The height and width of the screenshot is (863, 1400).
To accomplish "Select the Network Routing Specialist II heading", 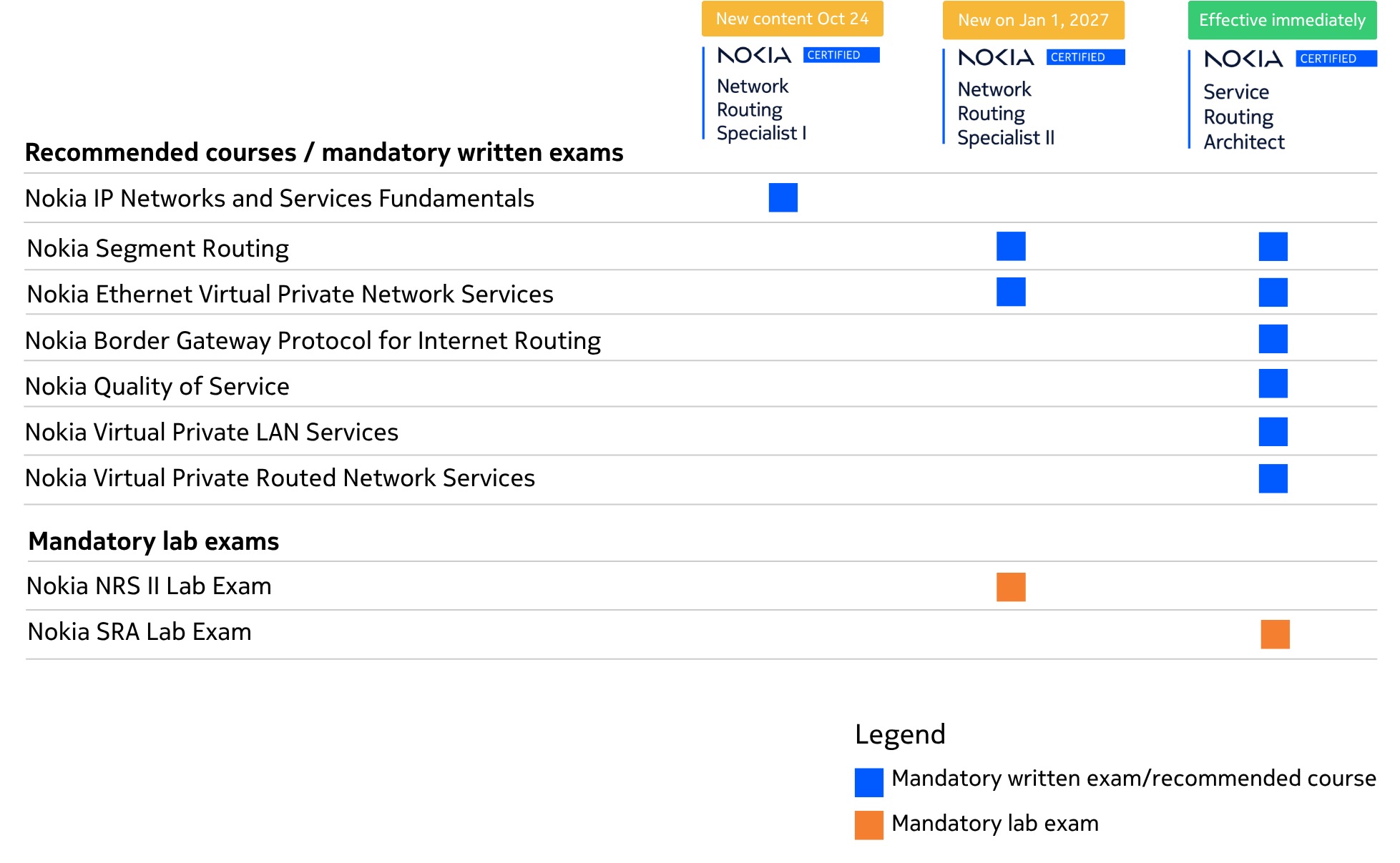I will coord(1006,113).
